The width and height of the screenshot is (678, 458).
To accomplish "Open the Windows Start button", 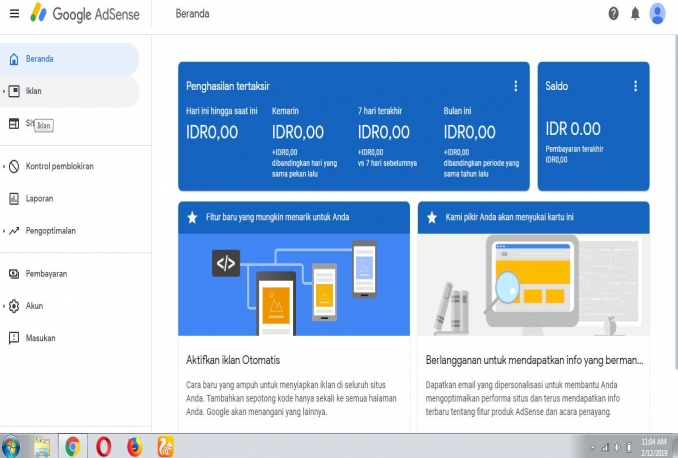I will [13, 446].
